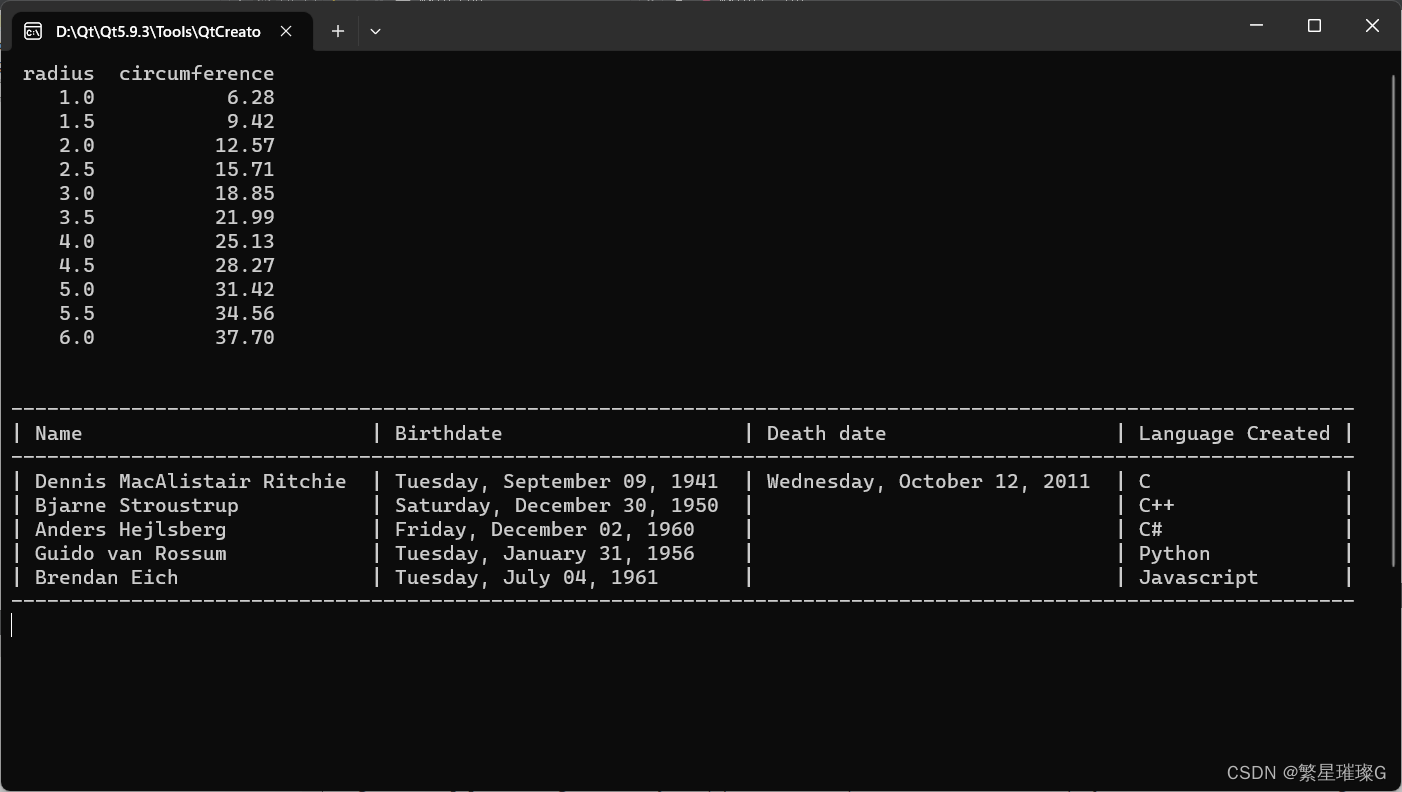Click the 'Name' table header
1402x792 pixels.
(58, 433)
